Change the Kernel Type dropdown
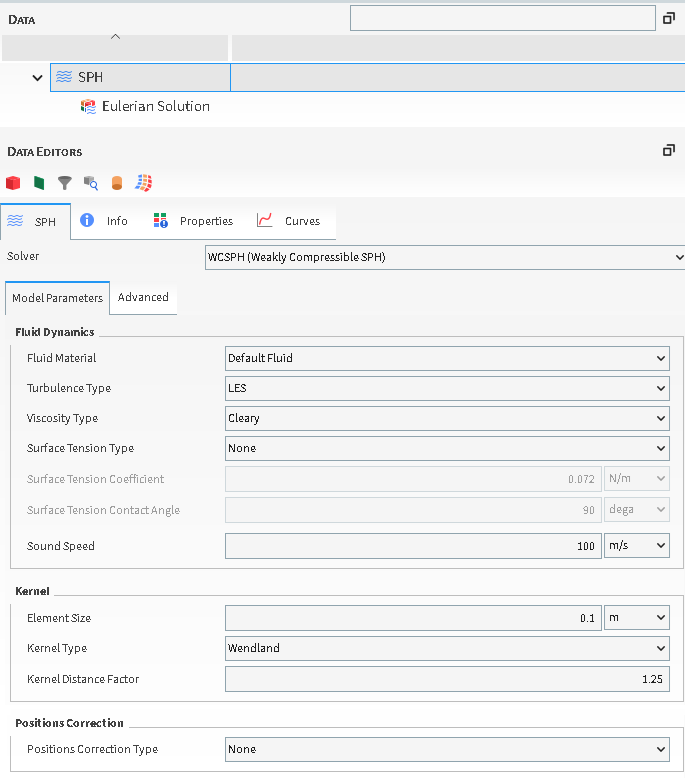The width and height of the screenshot is (685, 779). pyautogui.click(x=447, y=648)
